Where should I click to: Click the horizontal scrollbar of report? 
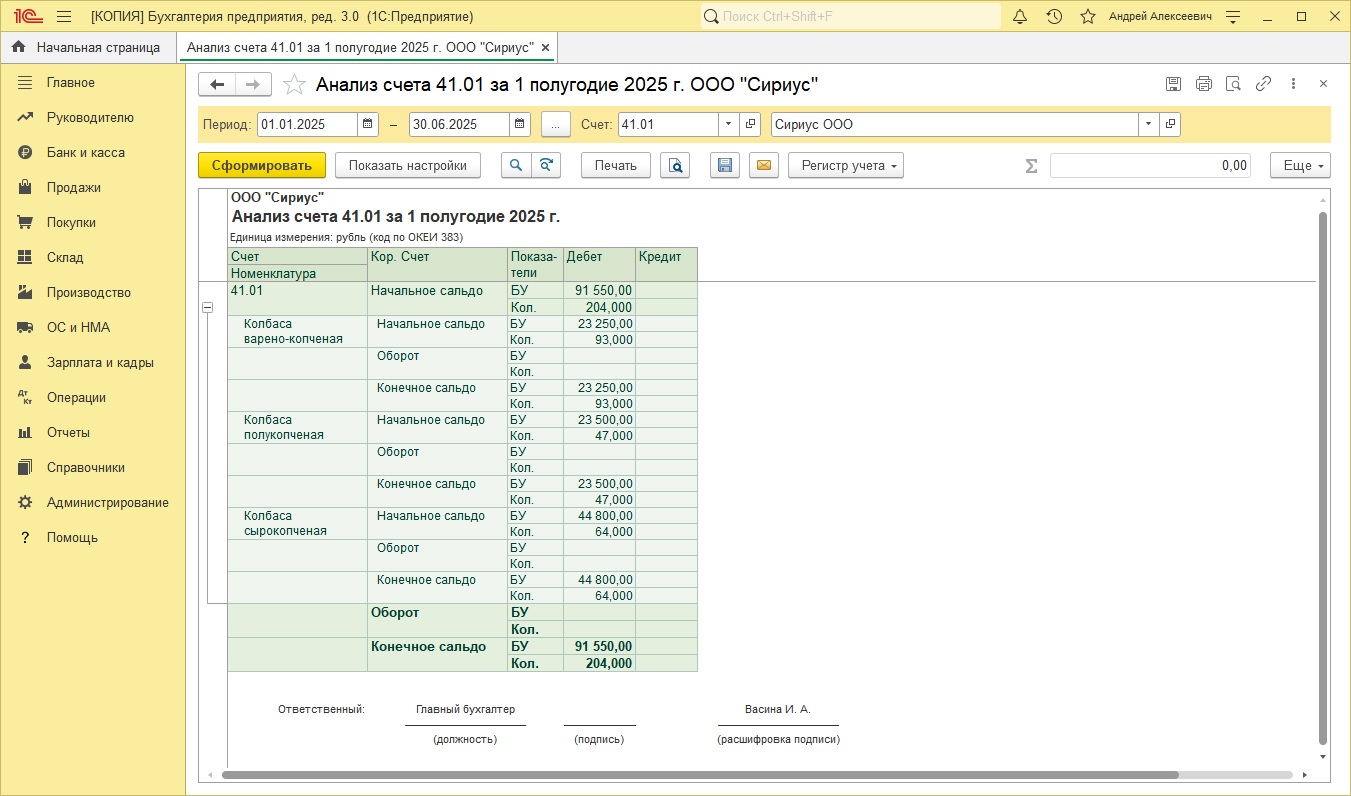coord(700,775)
